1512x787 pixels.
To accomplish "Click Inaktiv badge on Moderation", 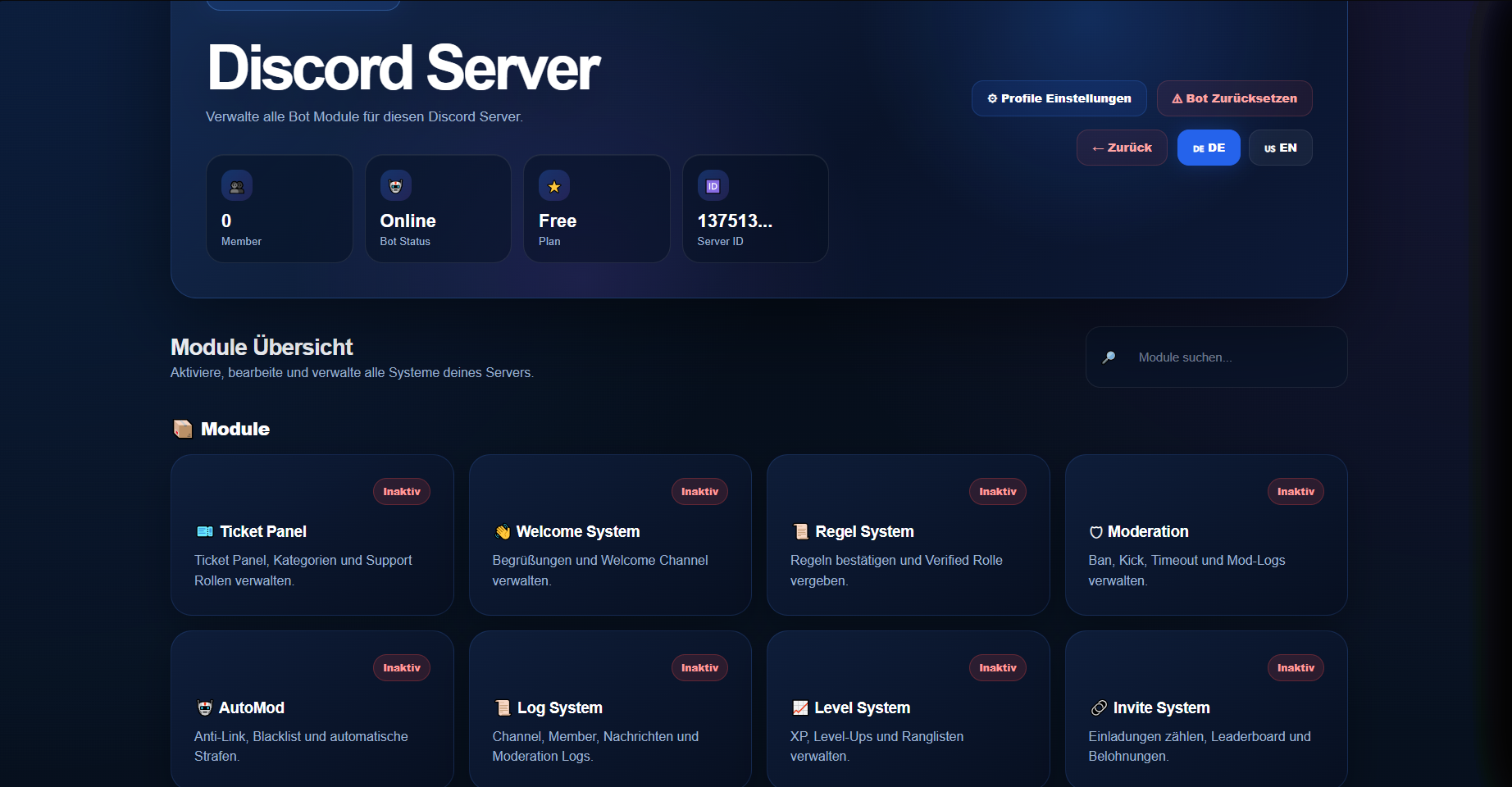I will point(1296,492).
